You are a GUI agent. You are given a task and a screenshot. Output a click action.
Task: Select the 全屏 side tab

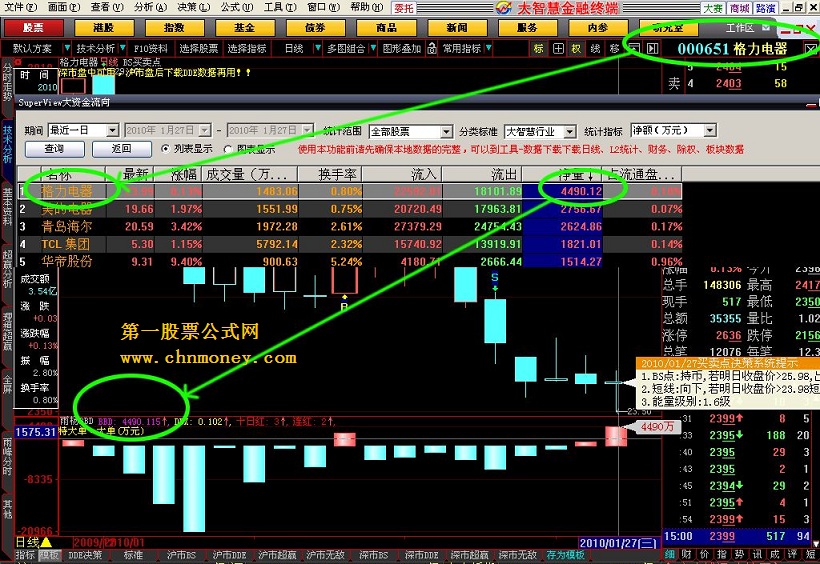[x=7, y=383]
